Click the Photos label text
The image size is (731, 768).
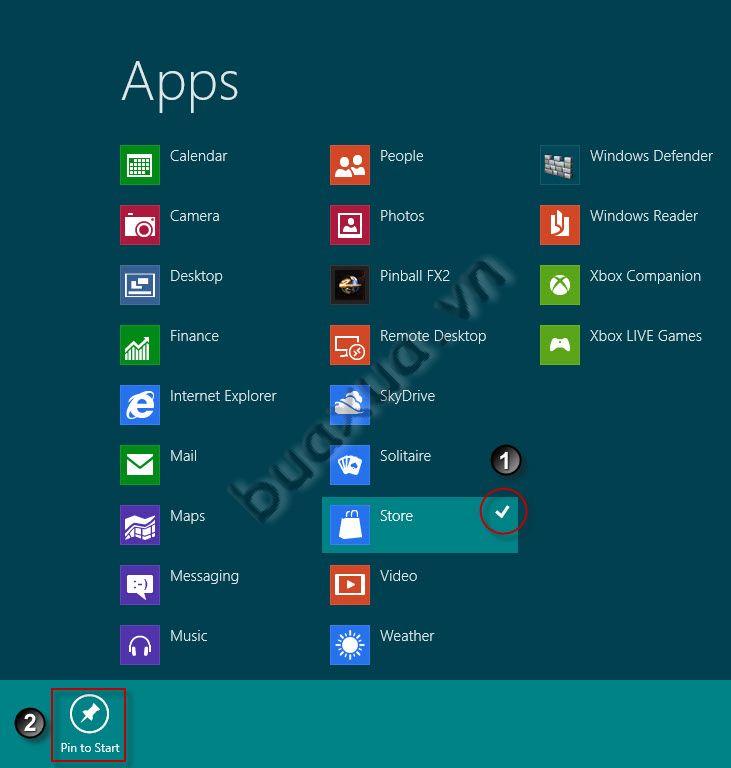pyautogui.click(x=402, y=216)
